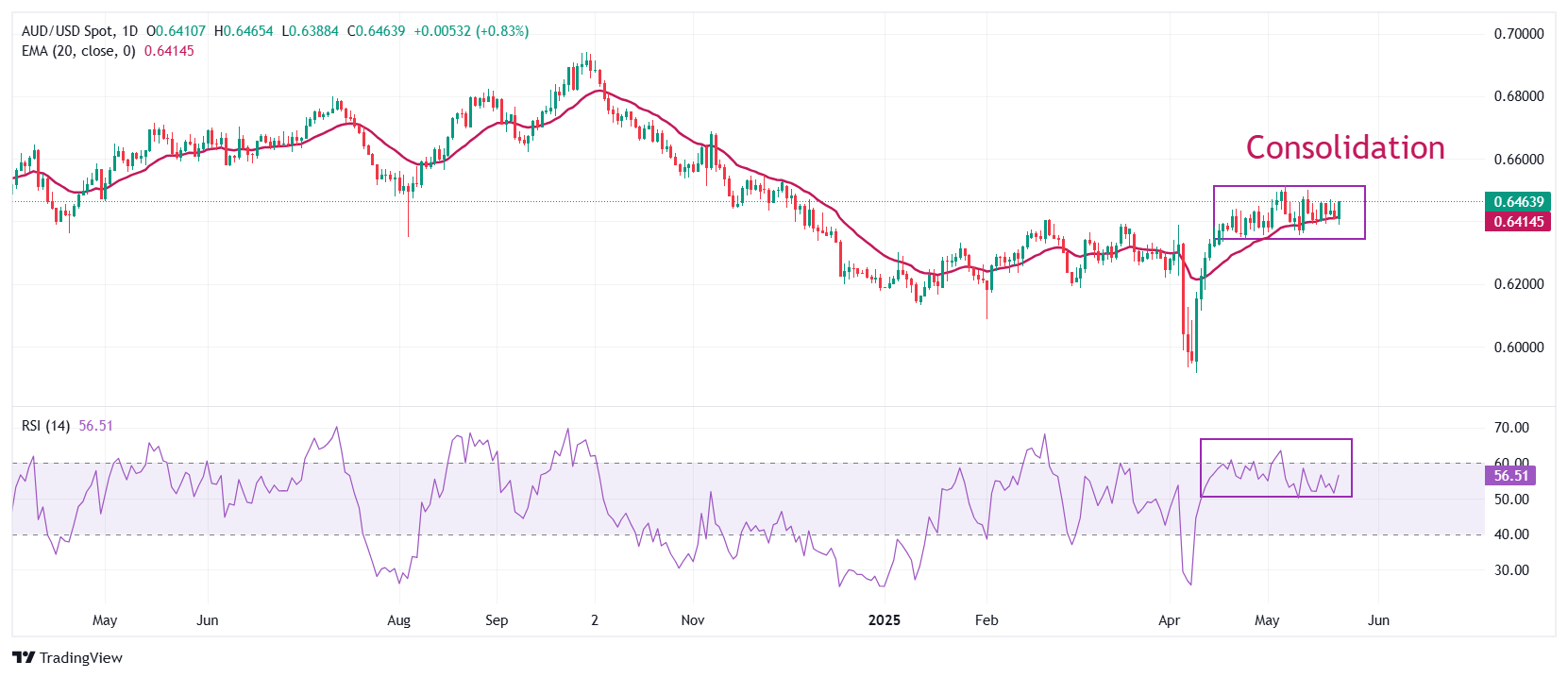This screenshot has height=678, width=1568.
Task: Click the Sep label on time axis
Action: coord(497,620)
